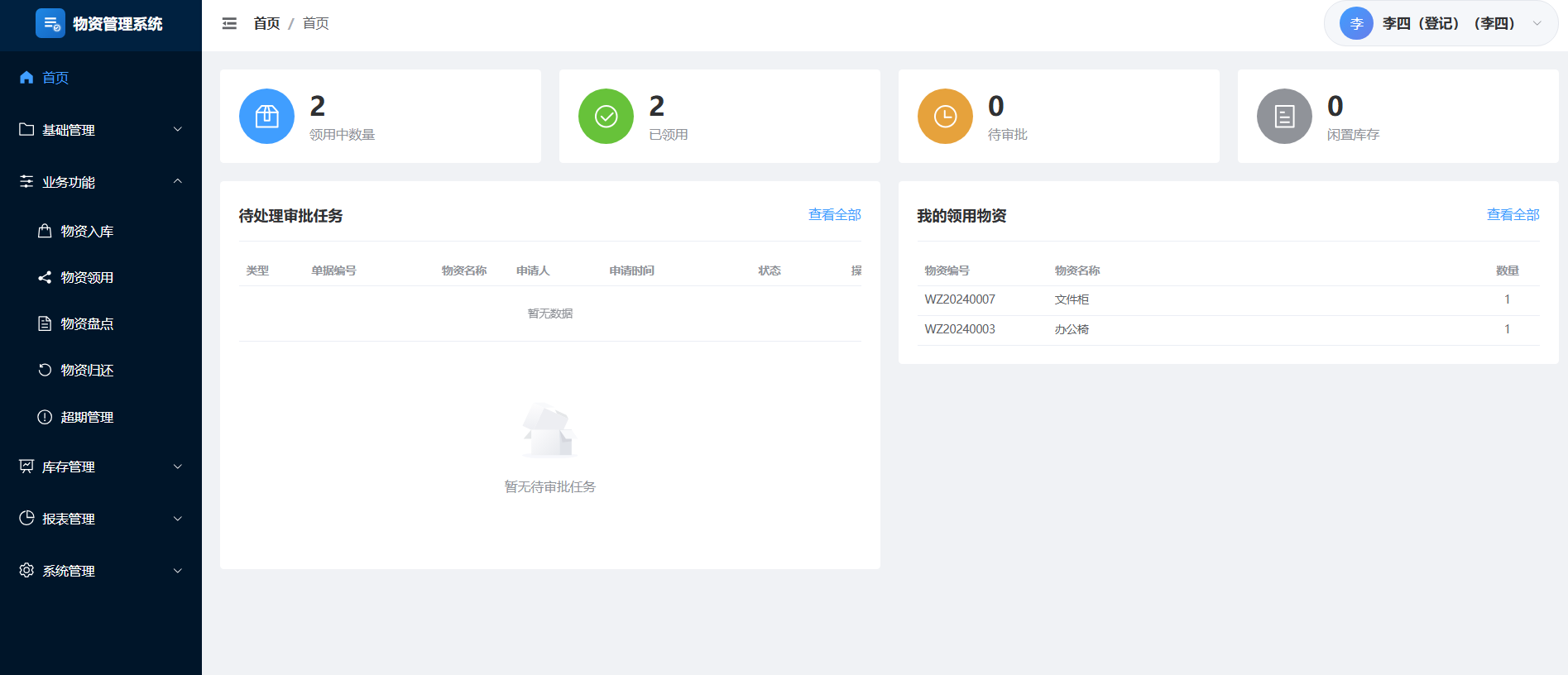The height and width of the screenshot is (675, 1568).
Task: Click the sliders icon for 业务功能
Action: (26, 181)
